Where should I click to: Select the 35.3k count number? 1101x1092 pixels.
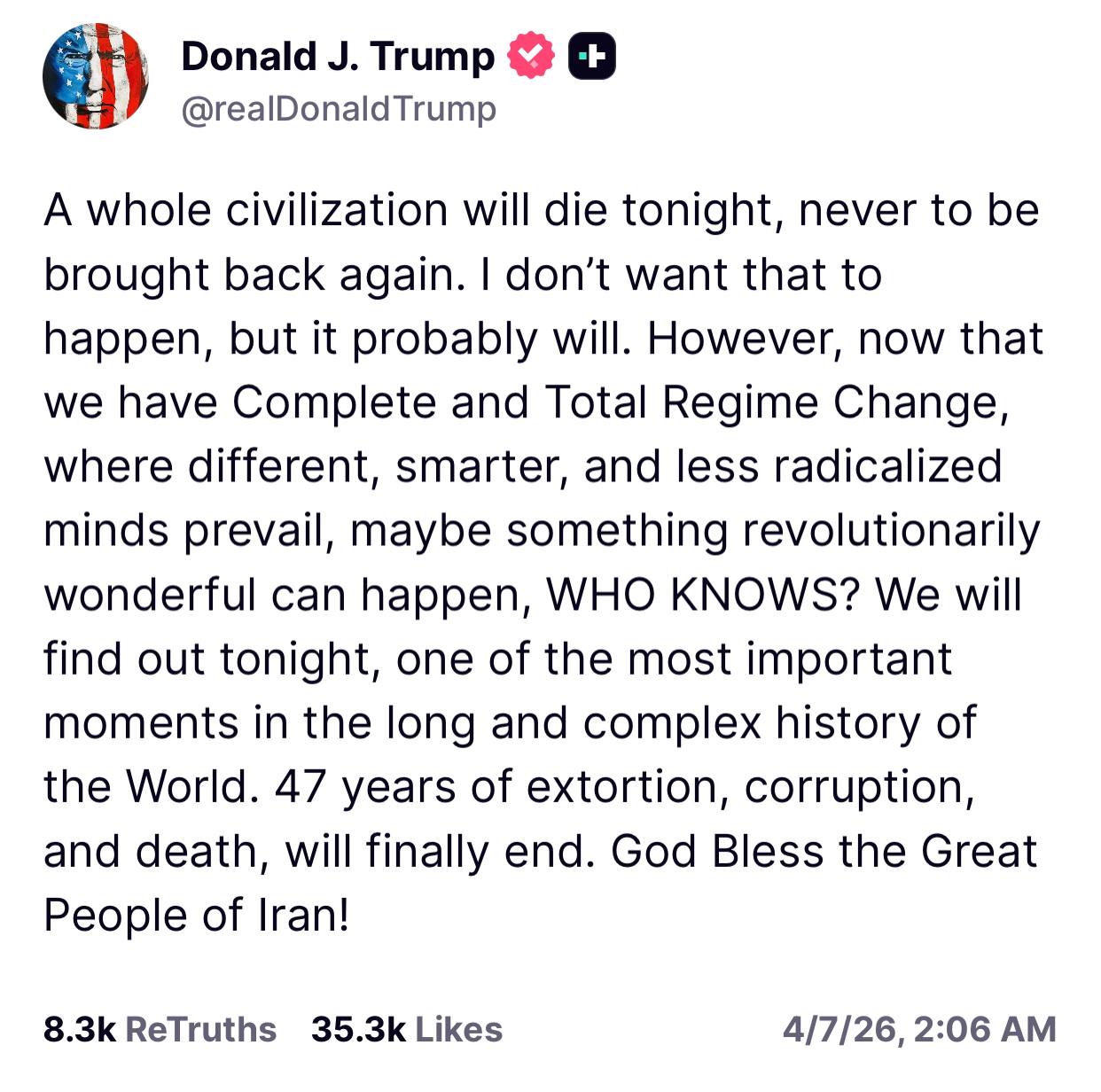358,1029
